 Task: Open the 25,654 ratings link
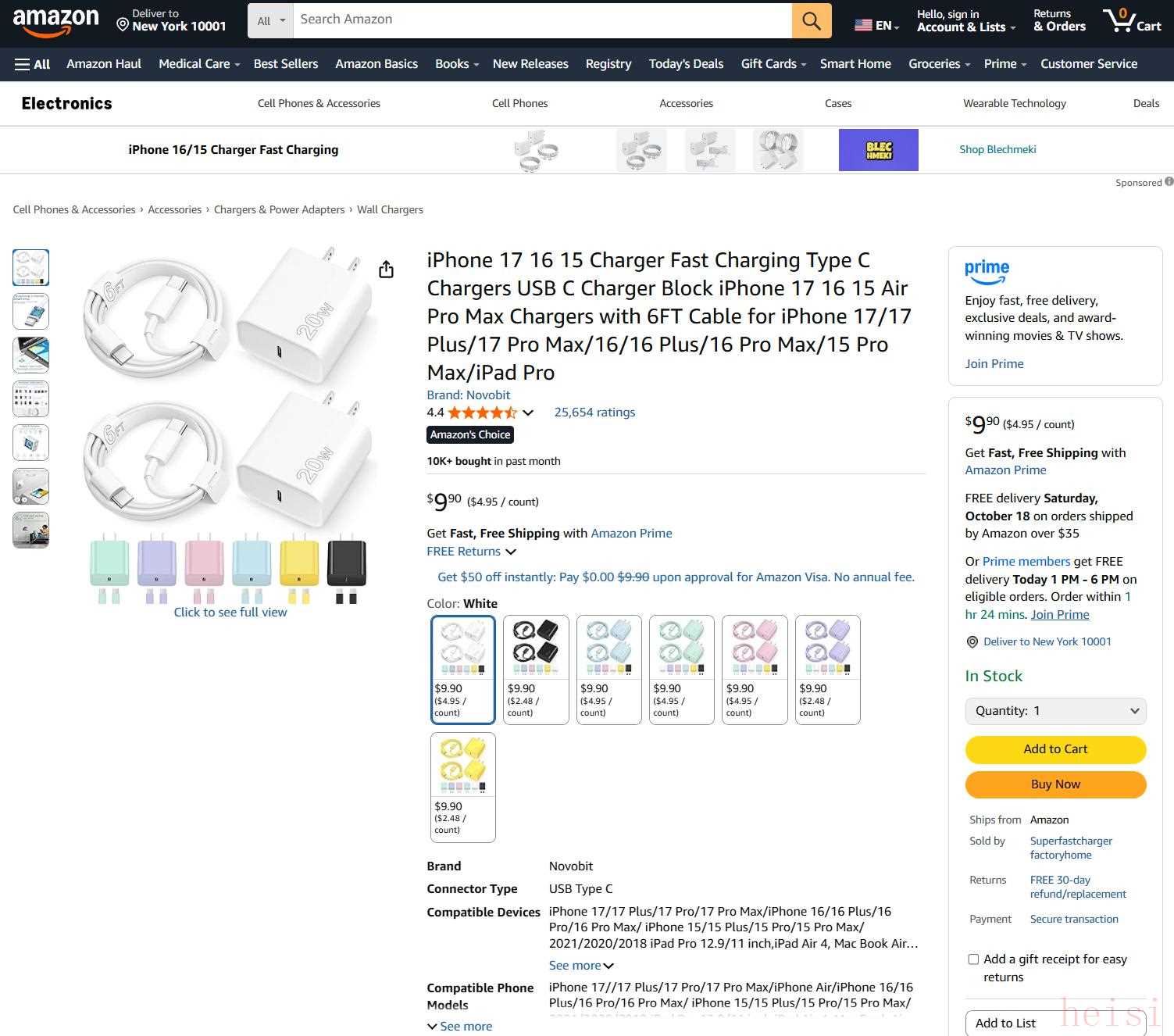(x=594, y=413)
